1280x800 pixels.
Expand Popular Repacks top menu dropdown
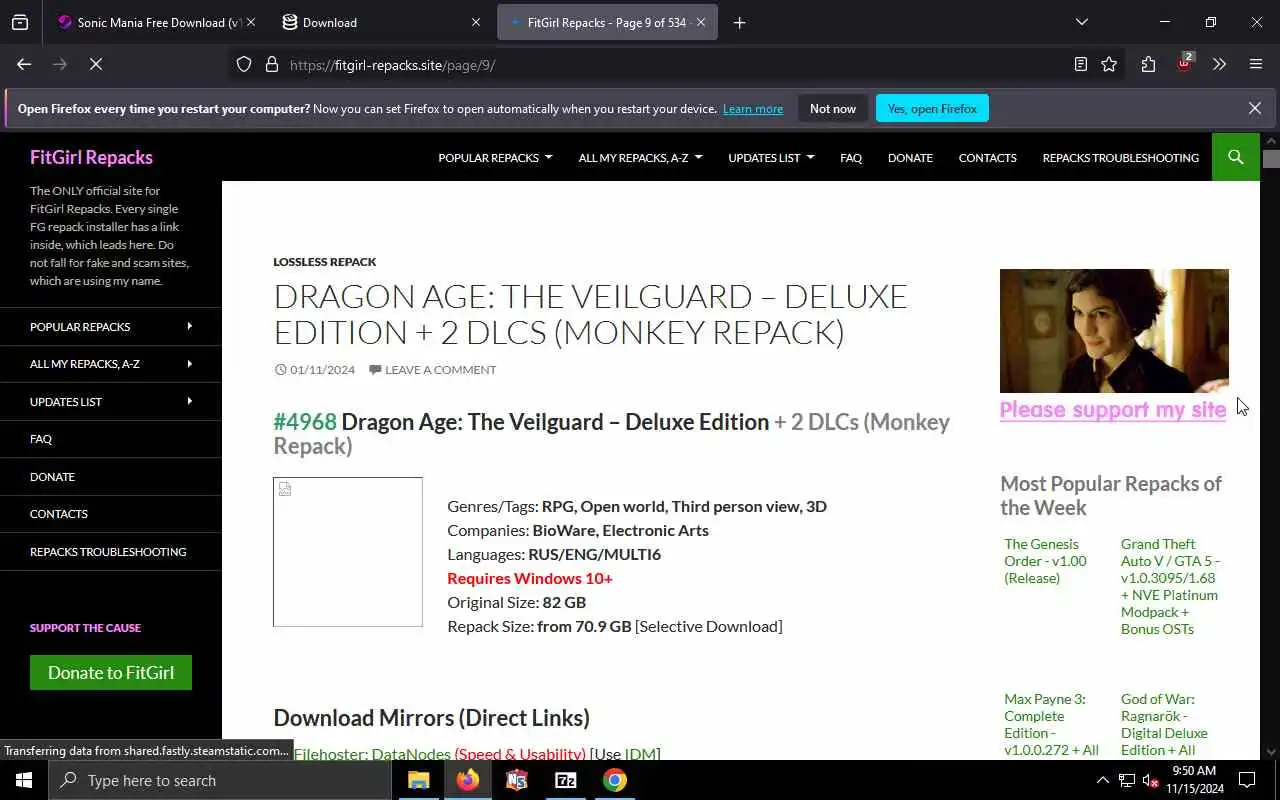495,157
